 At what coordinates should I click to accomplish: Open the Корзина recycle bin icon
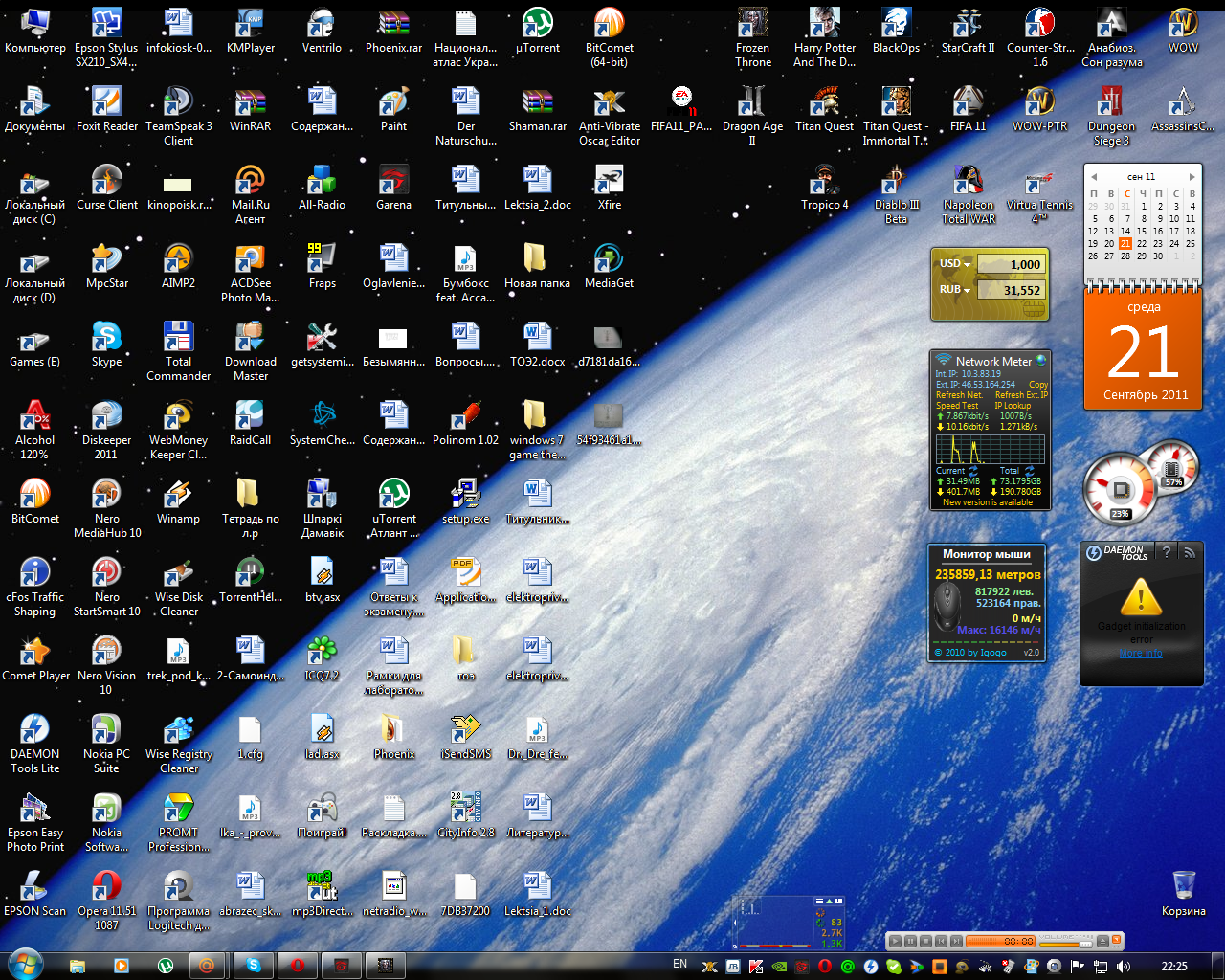tap(1183, 887)
